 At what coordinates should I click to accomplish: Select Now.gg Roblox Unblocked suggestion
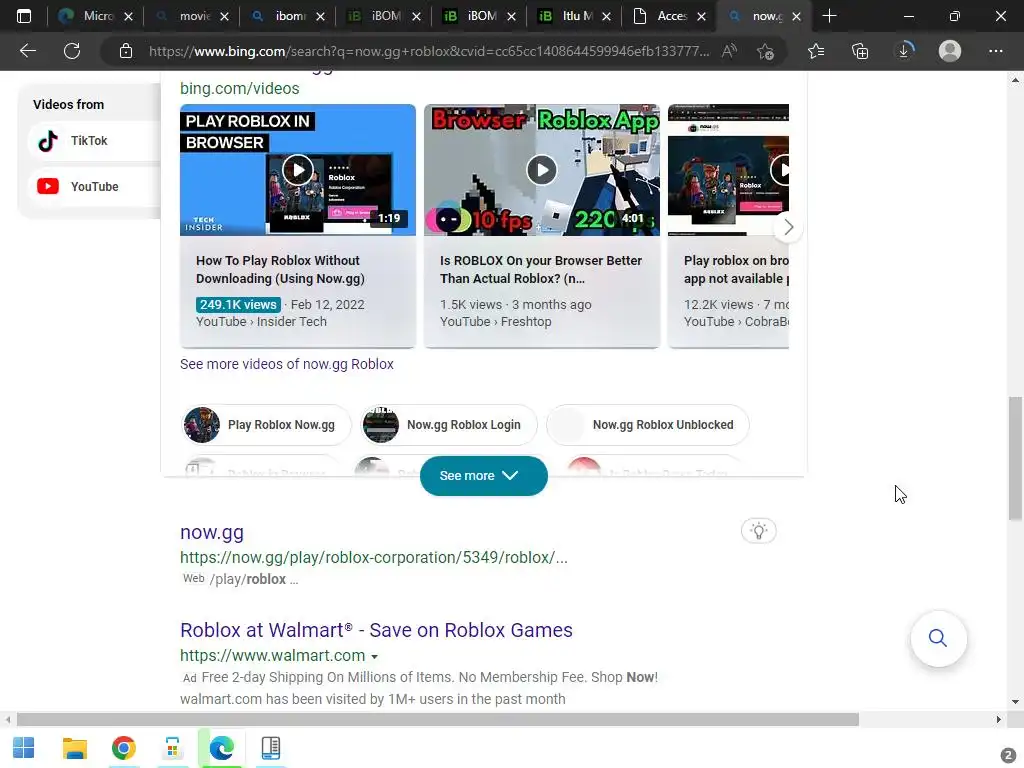(648, 425)
